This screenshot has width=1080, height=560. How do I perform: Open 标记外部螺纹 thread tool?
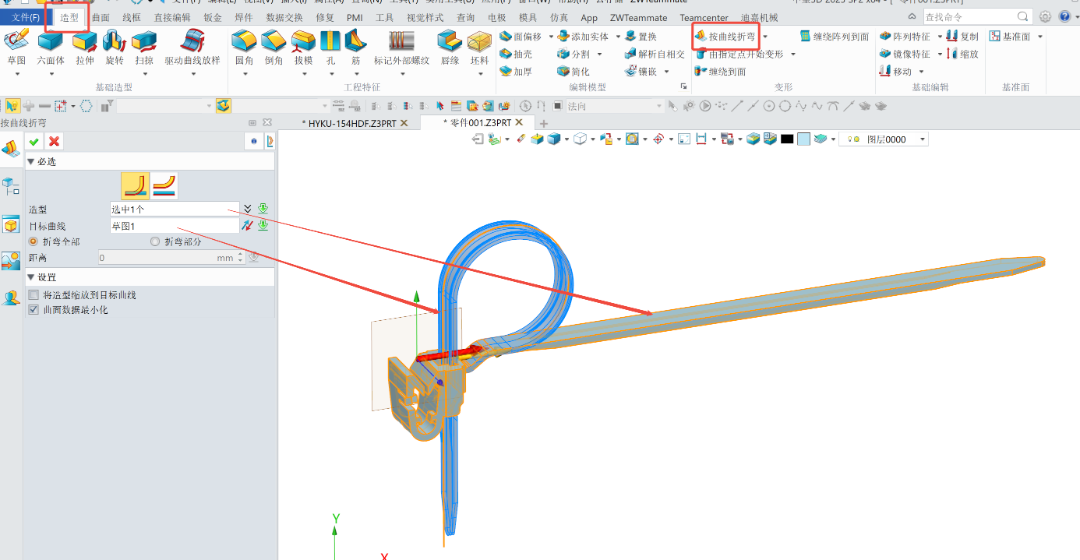click(402, 47)
